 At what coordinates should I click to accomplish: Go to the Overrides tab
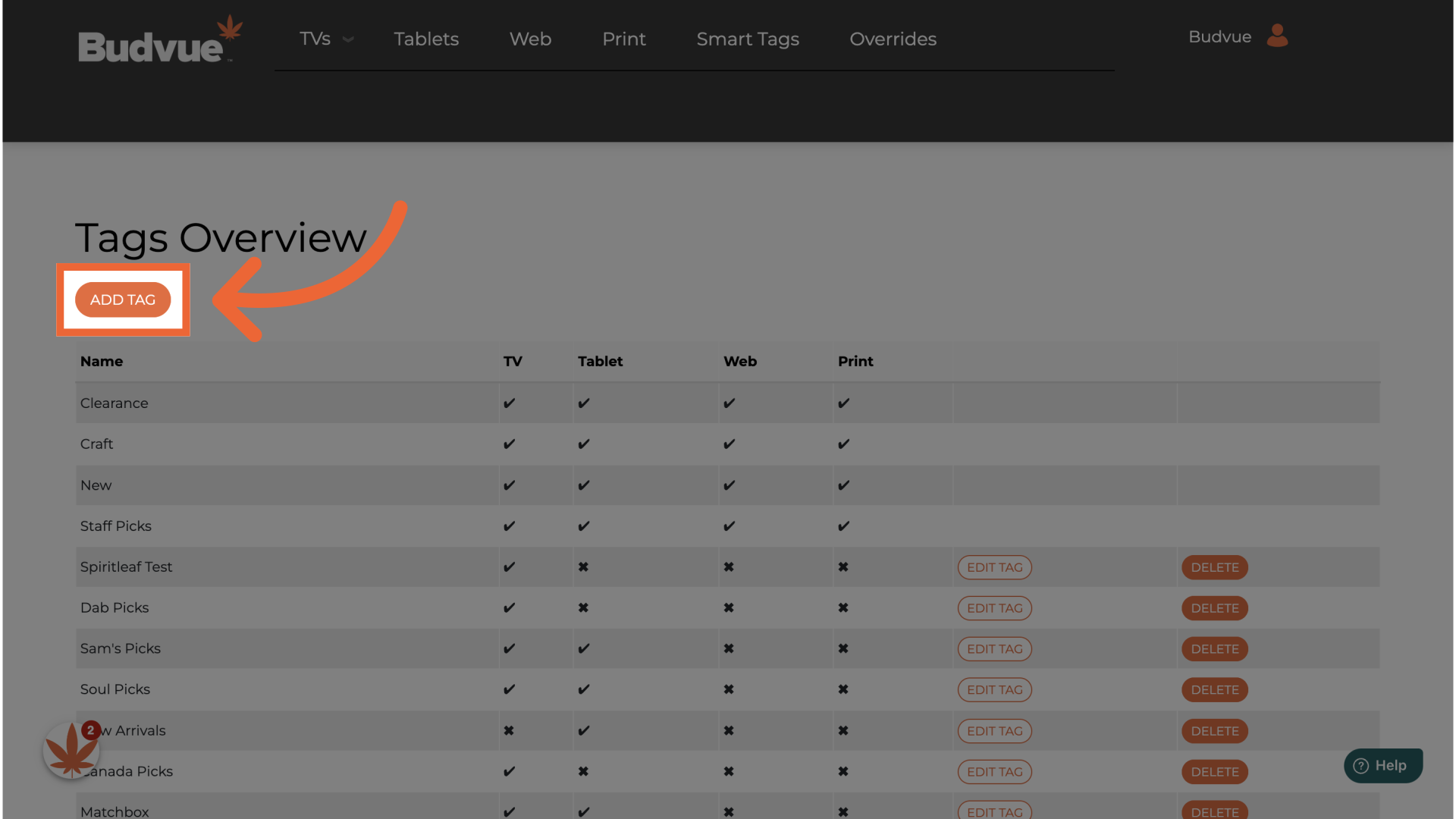tap(893, 39)
